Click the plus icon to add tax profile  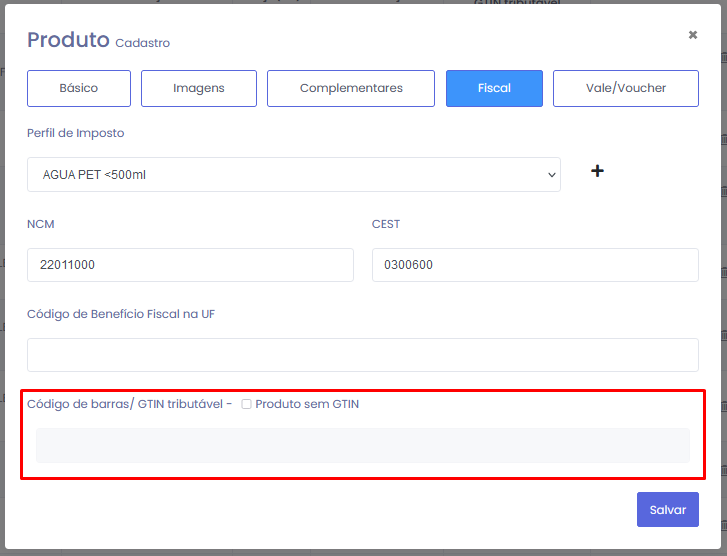click(597, 171)
